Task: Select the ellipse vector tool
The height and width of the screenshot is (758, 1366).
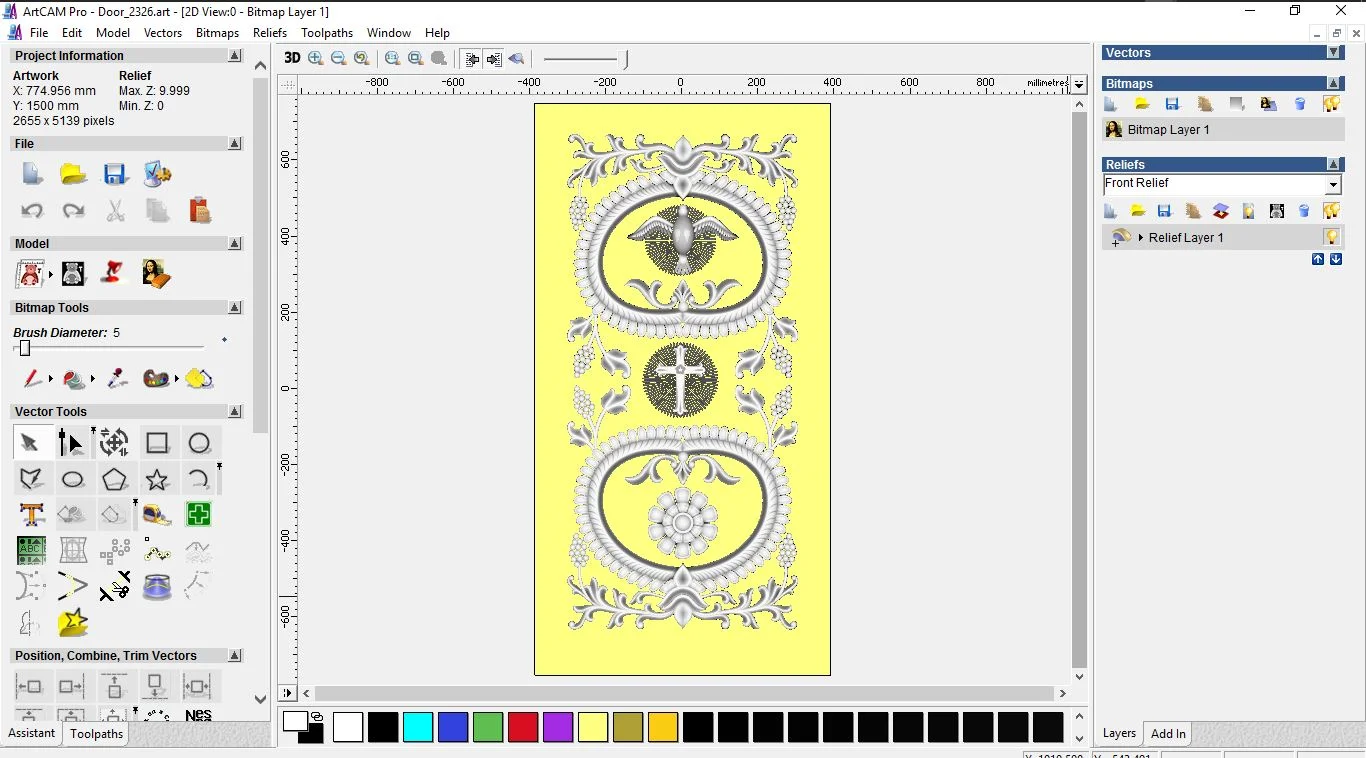Action: [73, 480]
